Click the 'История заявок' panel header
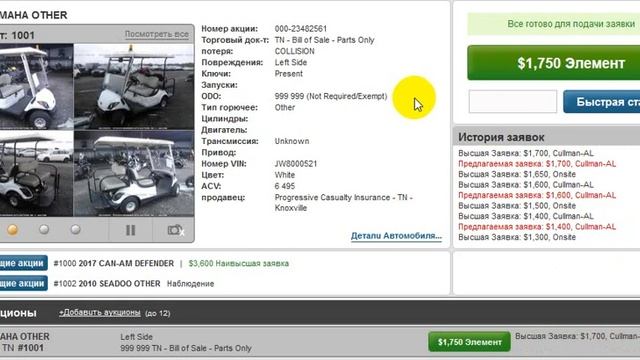Viewport: 640px width, 360px height. pos(547,137)
